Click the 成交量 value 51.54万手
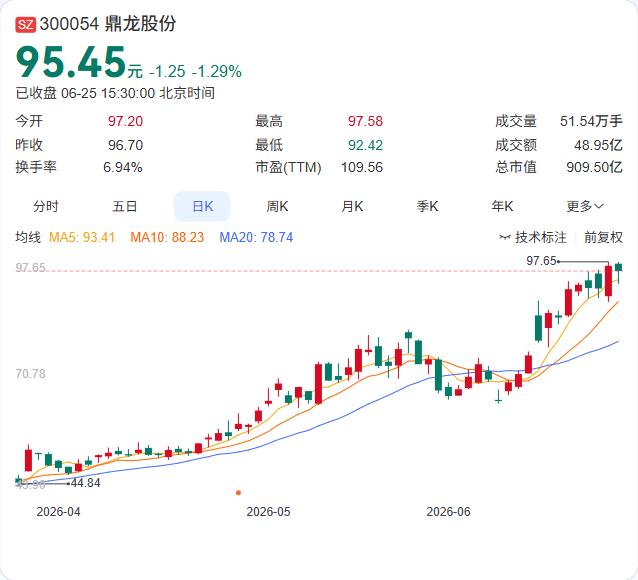 coord(591,121)
